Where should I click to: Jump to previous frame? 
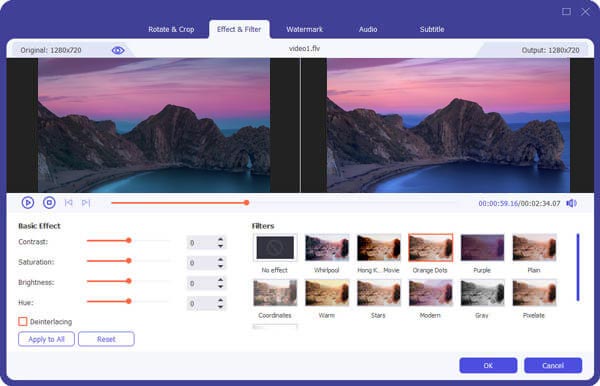68,202
